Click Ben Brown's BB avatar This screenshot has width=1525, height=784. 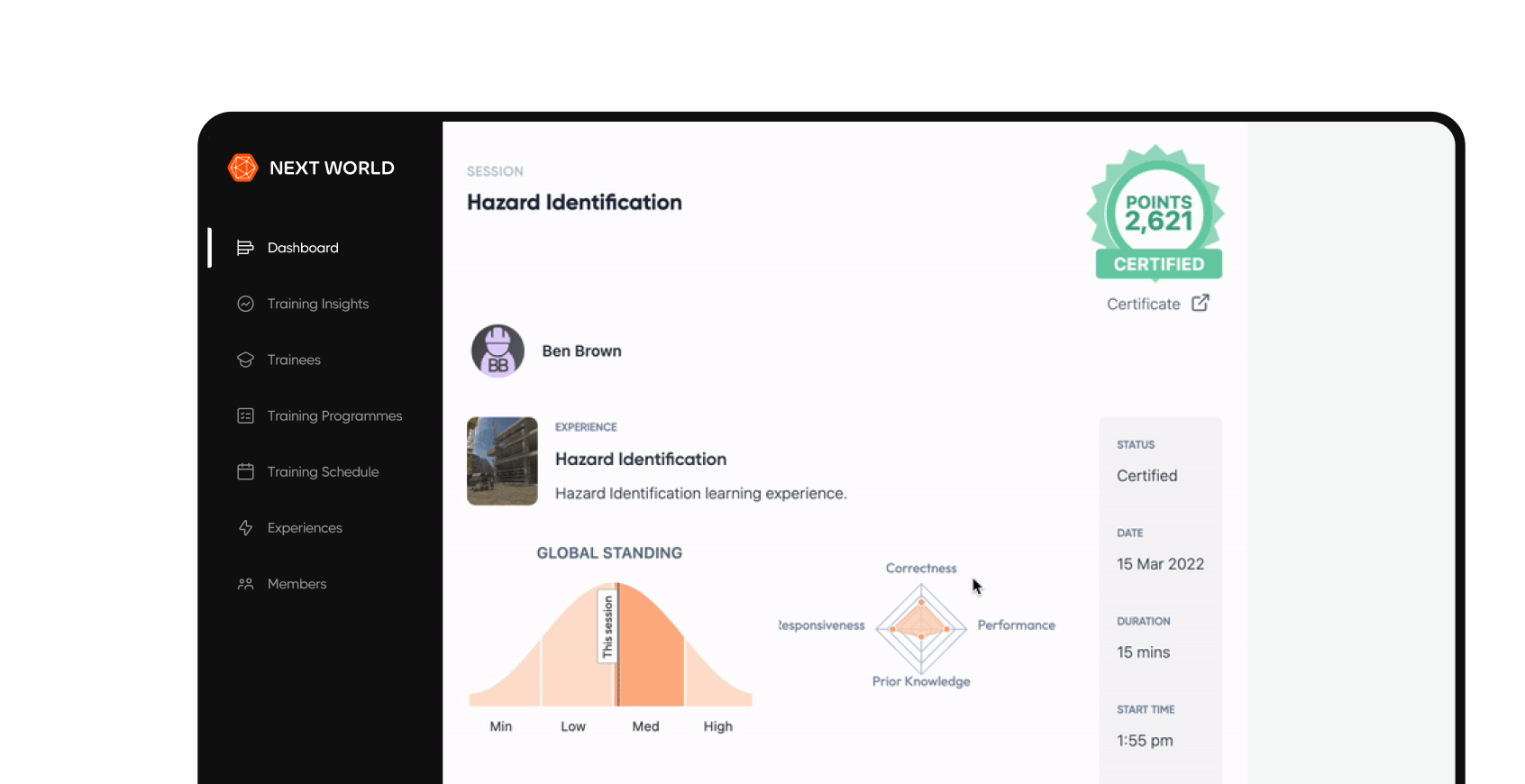pos(498,351)
